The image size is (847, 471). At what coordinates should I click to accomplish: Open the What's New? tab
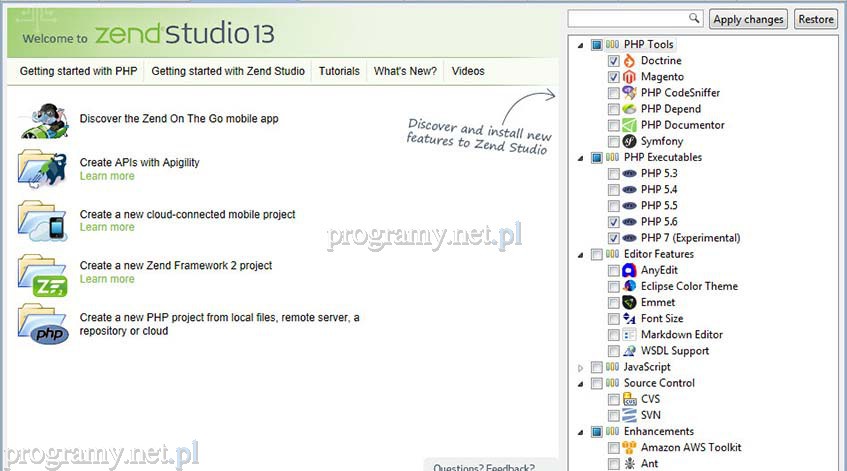click(405, 71)
